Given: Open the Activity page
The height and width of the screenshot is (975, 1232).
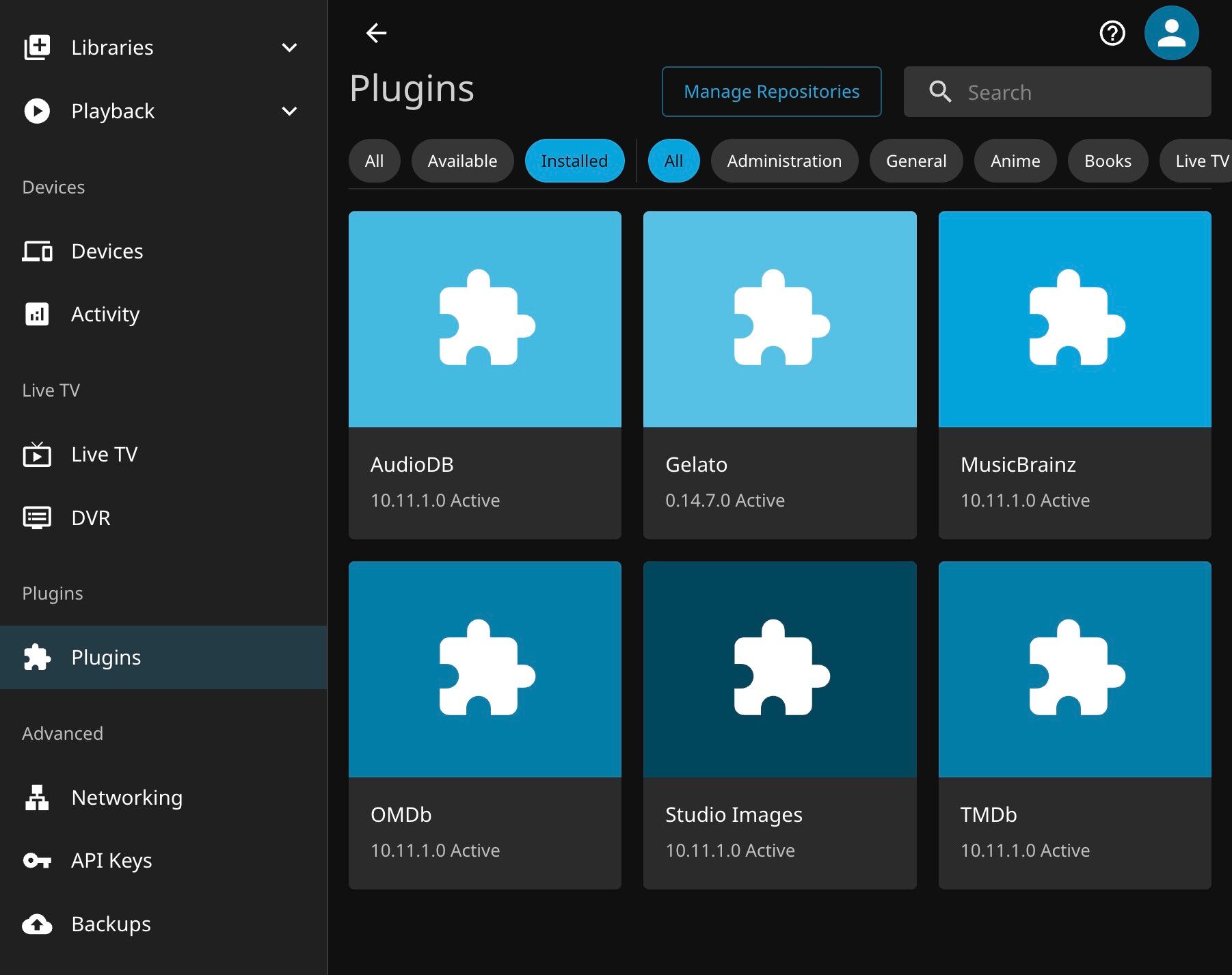Looking at the screenshot, I should point(163,314).
